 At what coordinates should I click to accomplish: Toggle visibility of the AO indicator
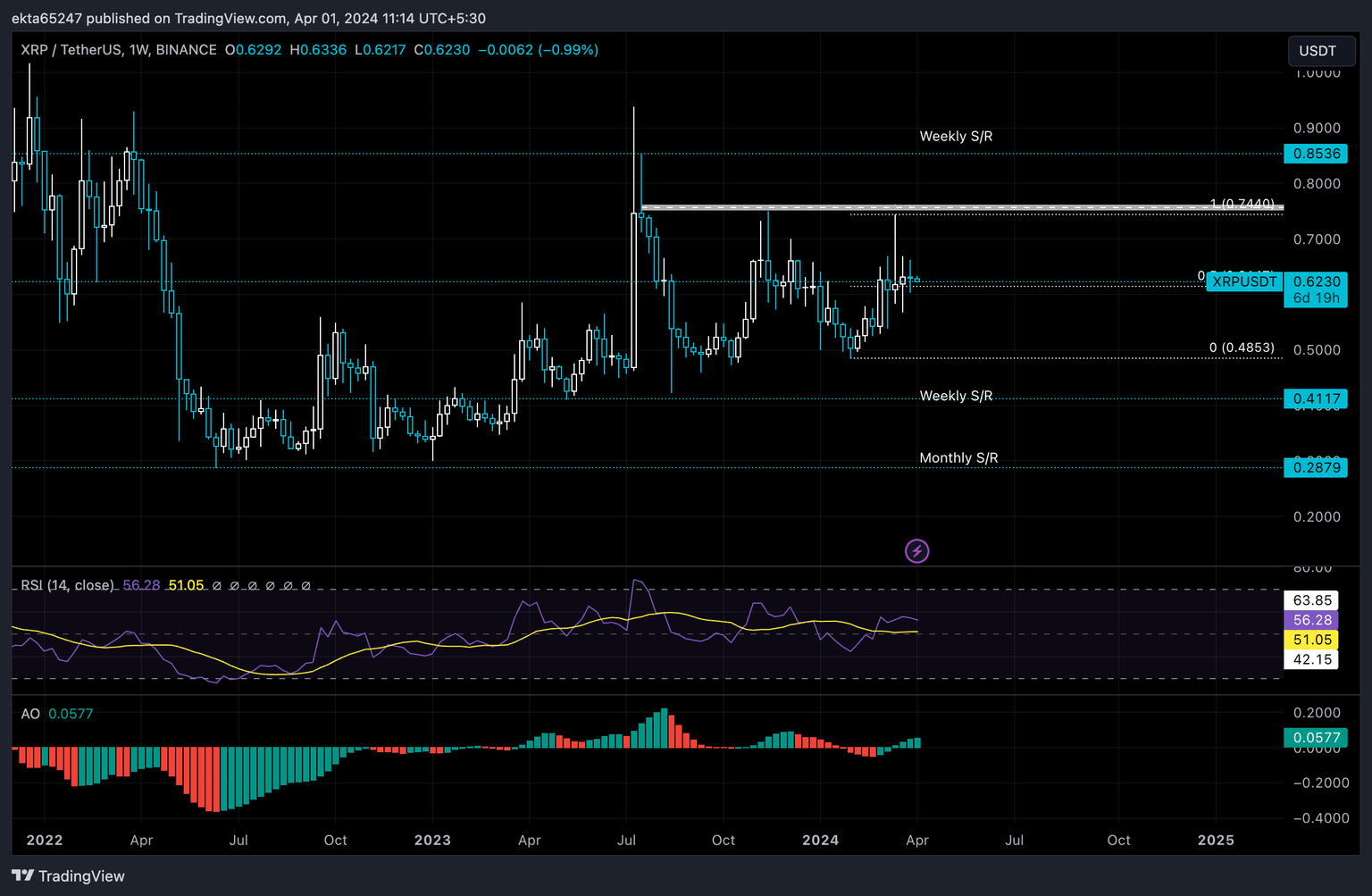pos(31,714)
